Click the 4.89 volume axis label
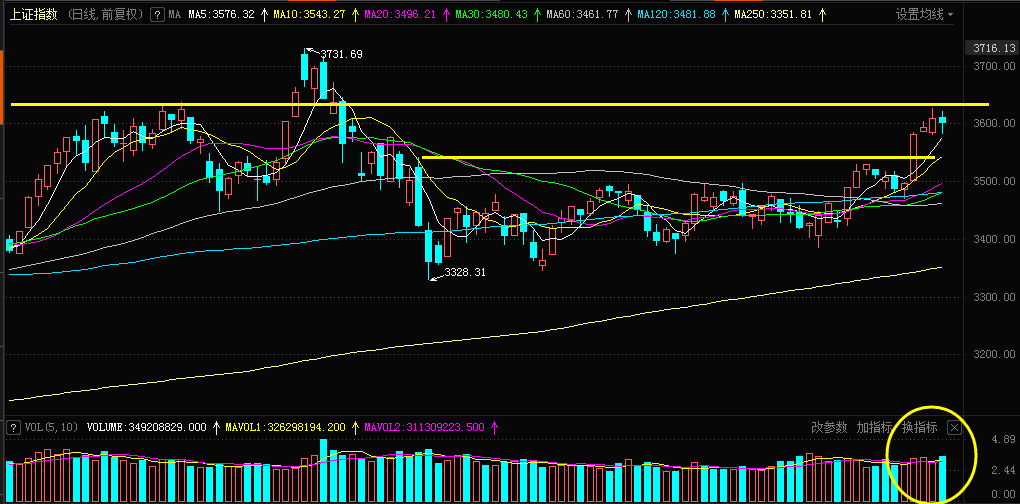The image size is (1020, 504). click(1004, 439)
